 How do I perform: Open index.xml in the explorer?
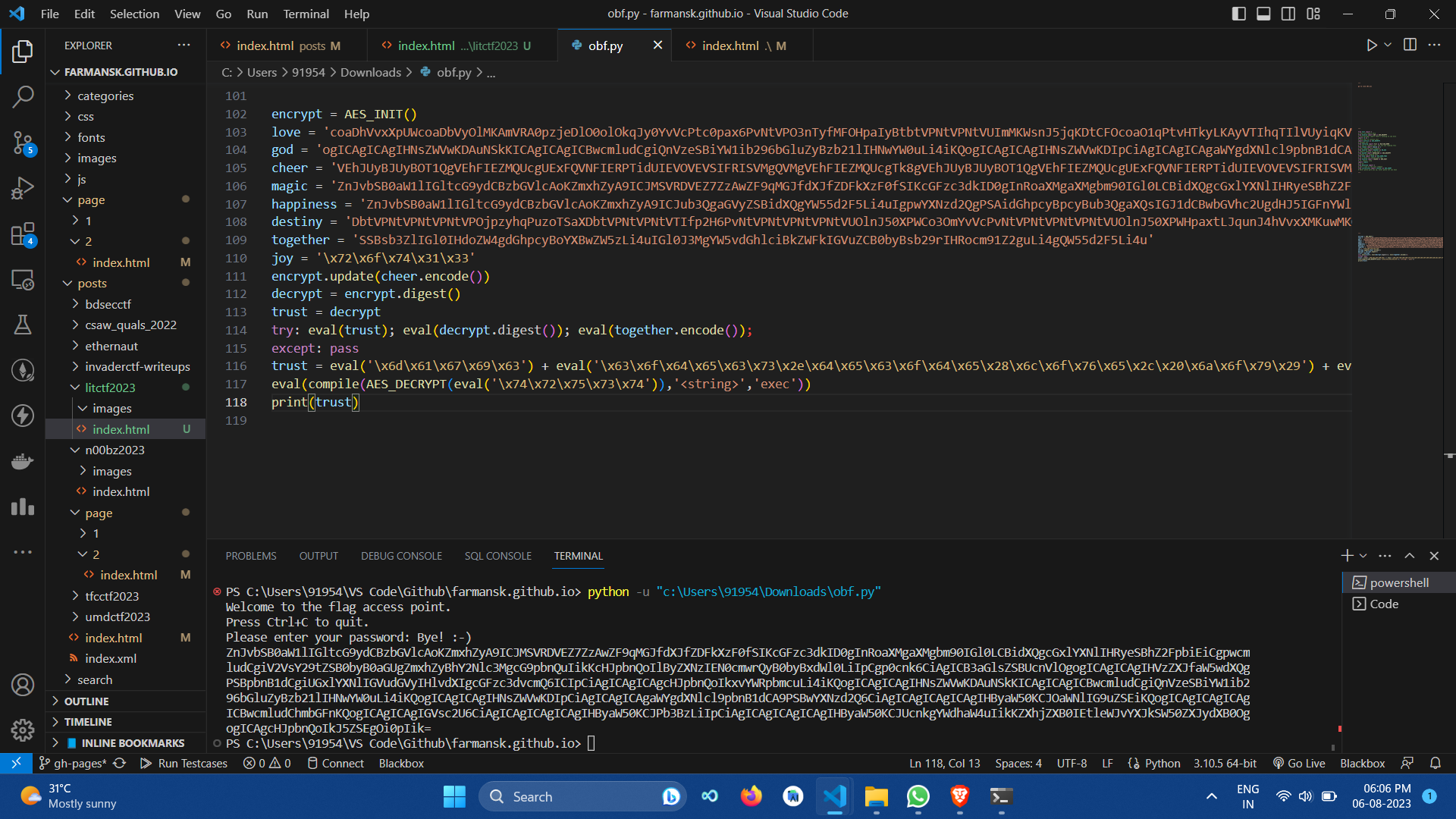click(111, 659)
